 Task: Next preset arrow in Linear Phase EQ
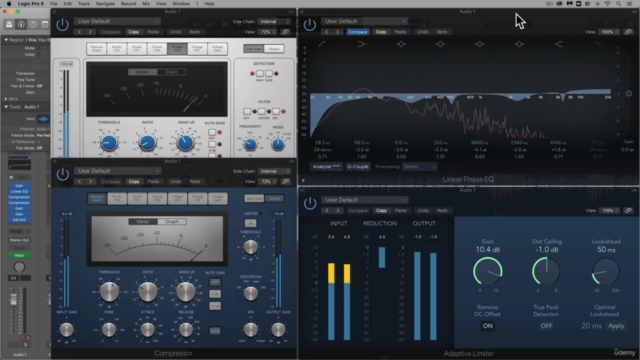tap(338, 32)
